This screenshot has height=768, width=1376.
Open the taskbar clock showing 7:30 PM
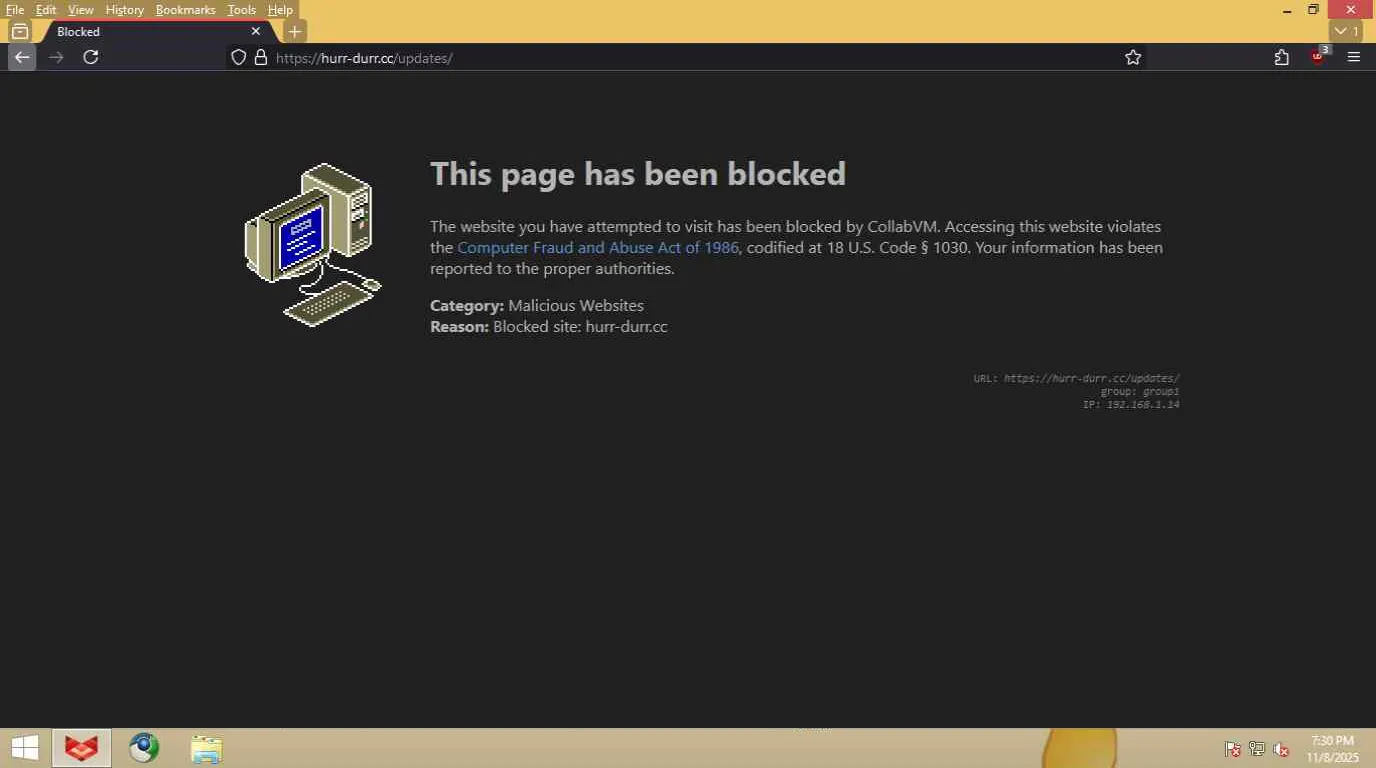coord(1333,749)
